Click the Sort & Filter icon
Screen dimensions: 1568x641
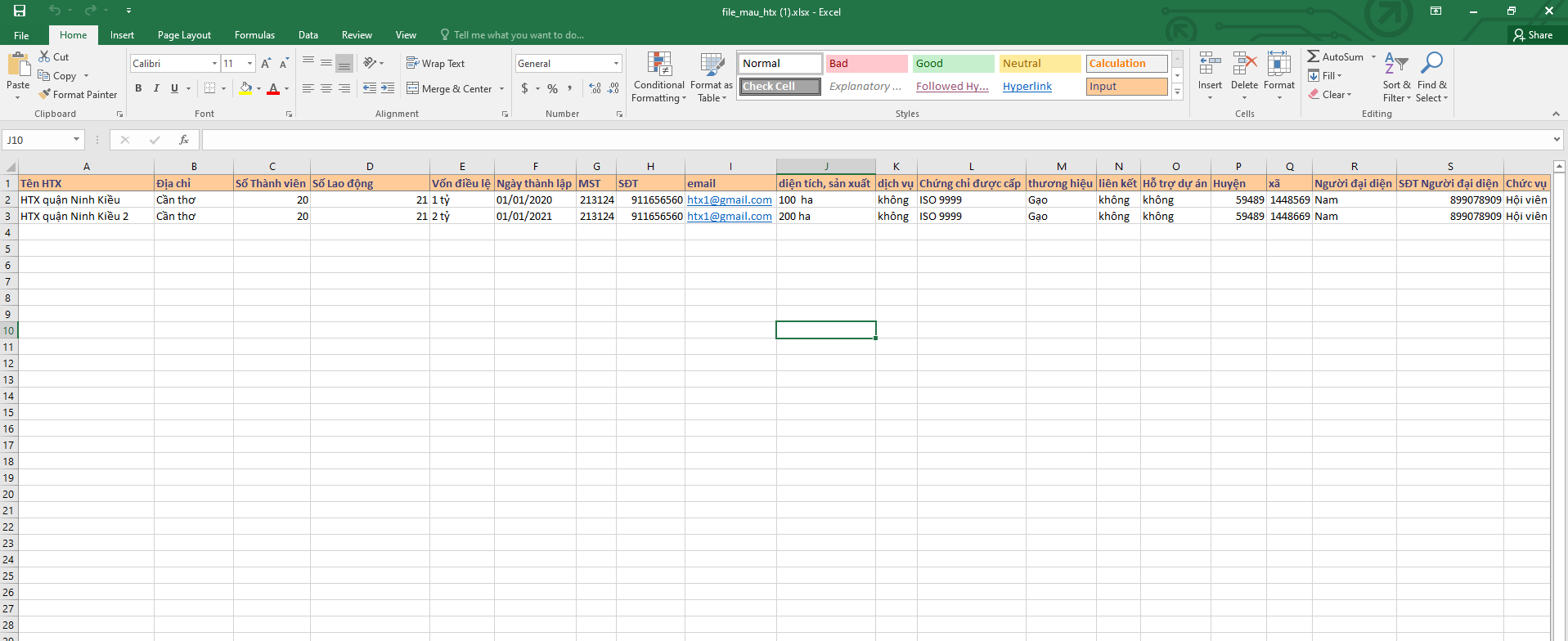pyautogui.click(x=1396, y=64)
